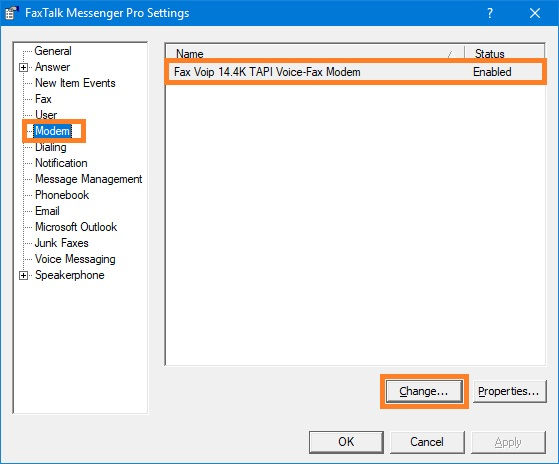Open Microsoft Outlook settings
This screenshot has width=559, height=464.
pyautogui.click(x=76, y=227)
